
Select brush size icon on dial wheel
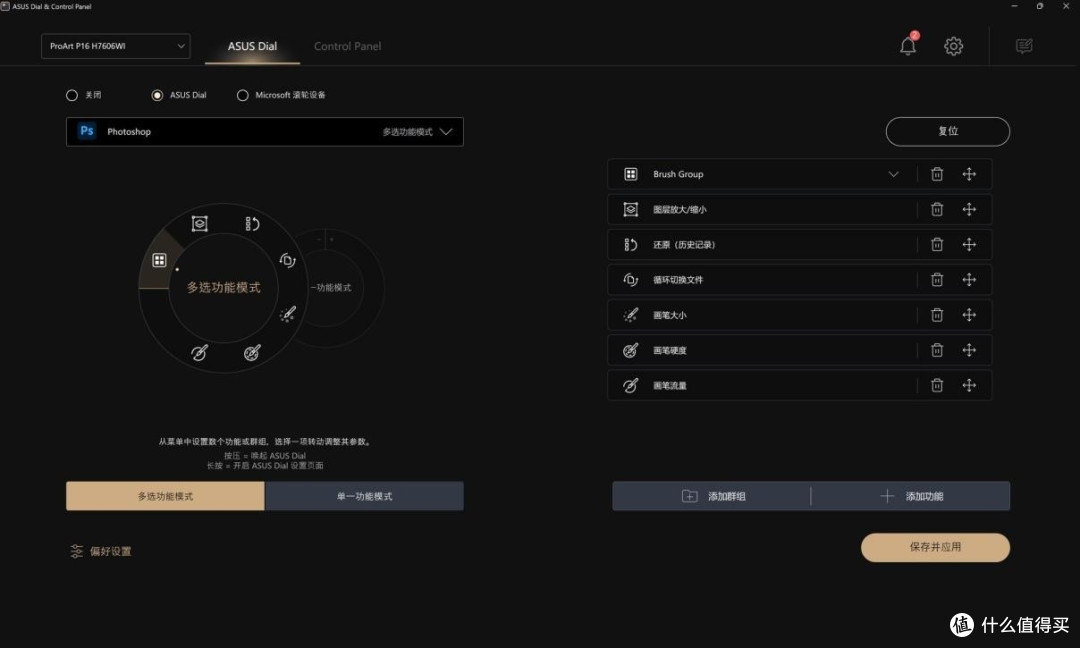287,314
